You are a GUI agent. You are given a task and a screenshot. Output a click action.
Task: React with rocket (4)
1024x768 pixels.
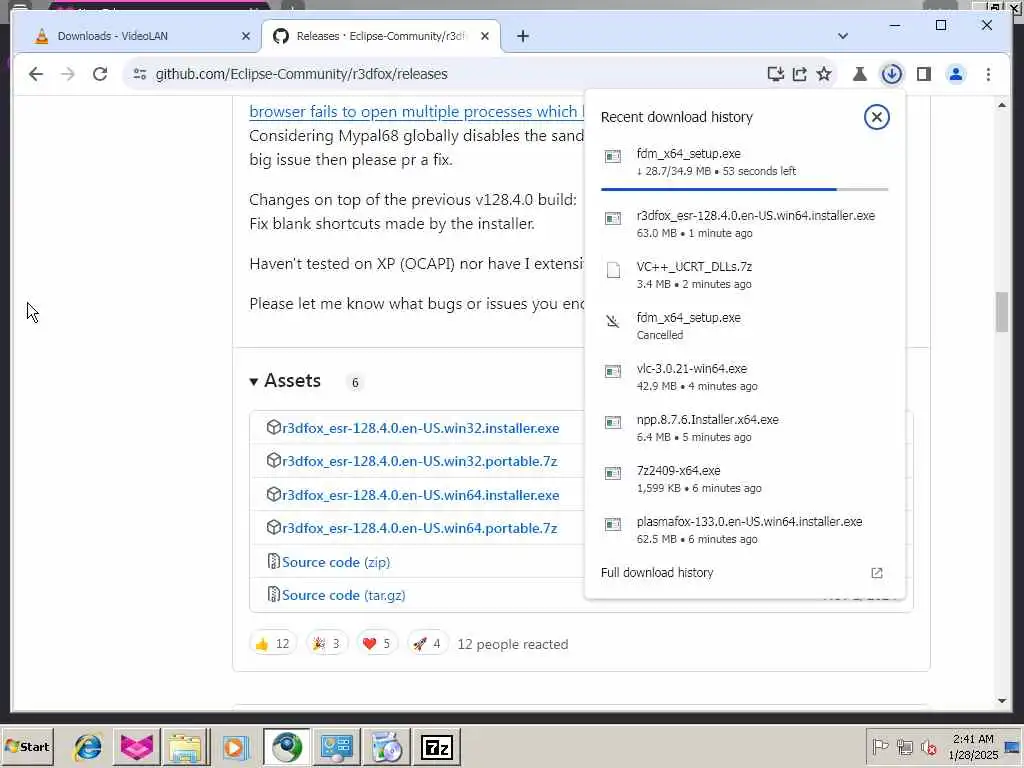click(427, 644)
